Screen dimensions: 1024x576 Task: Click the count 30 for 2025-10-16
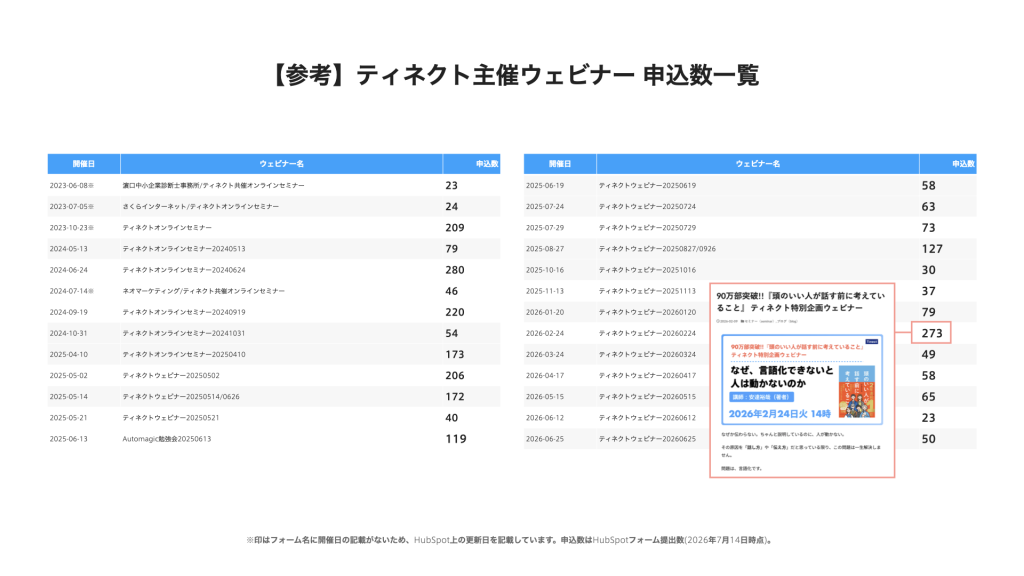(928, 270)
